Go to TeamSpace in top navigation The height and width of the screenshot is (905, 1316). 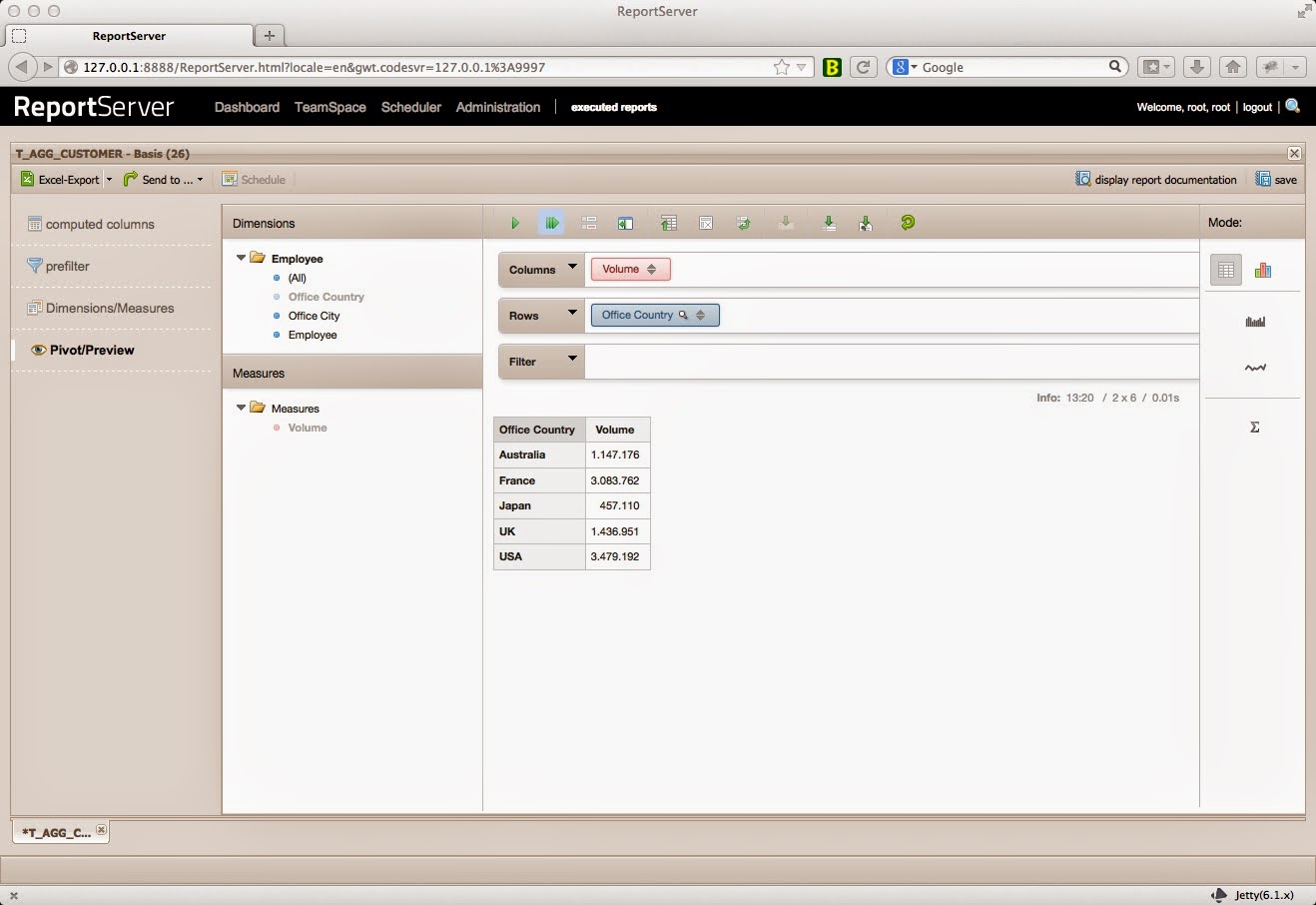329,107
